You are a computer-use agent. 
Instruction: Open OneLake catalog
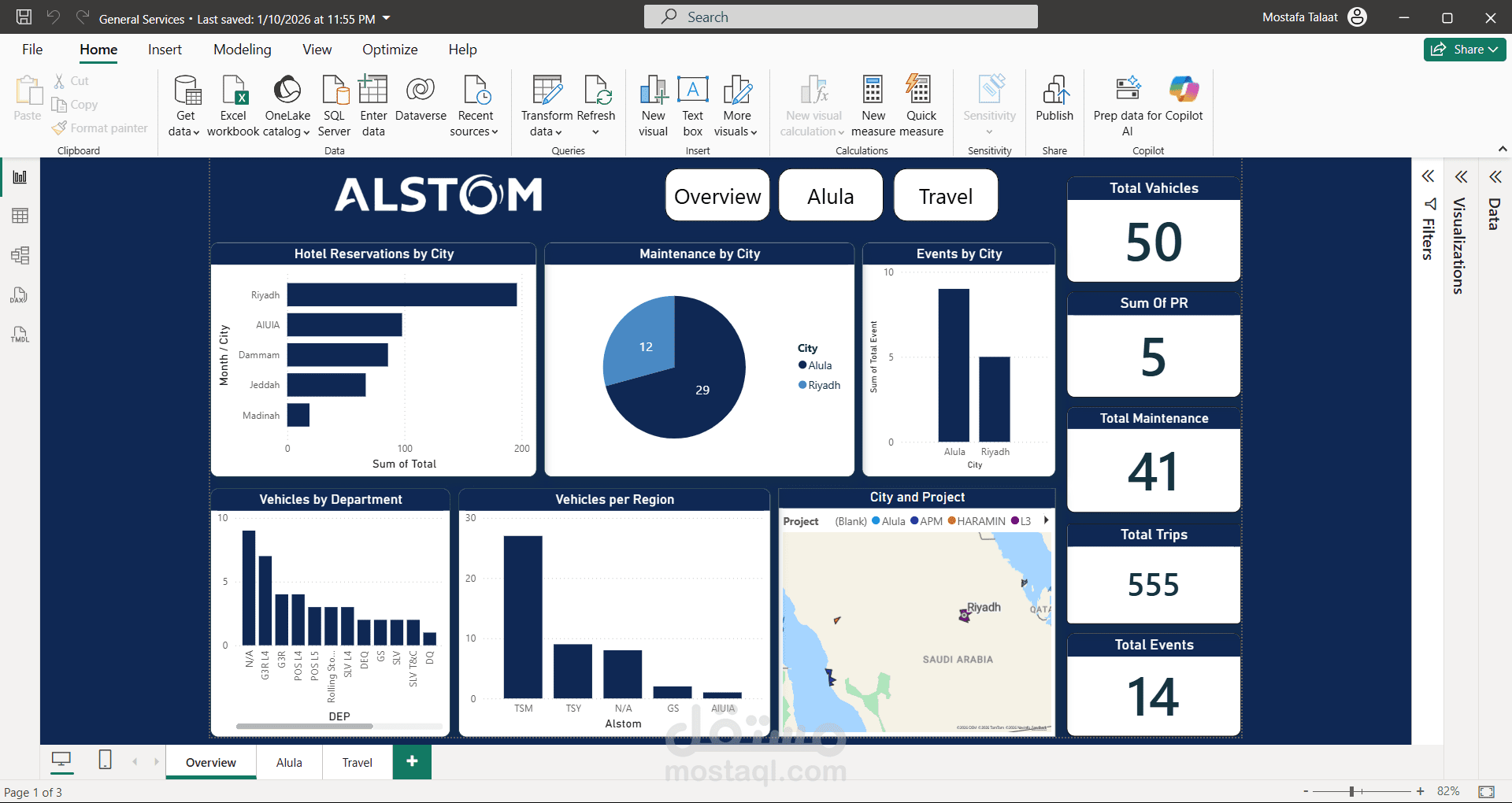point(287,106)
